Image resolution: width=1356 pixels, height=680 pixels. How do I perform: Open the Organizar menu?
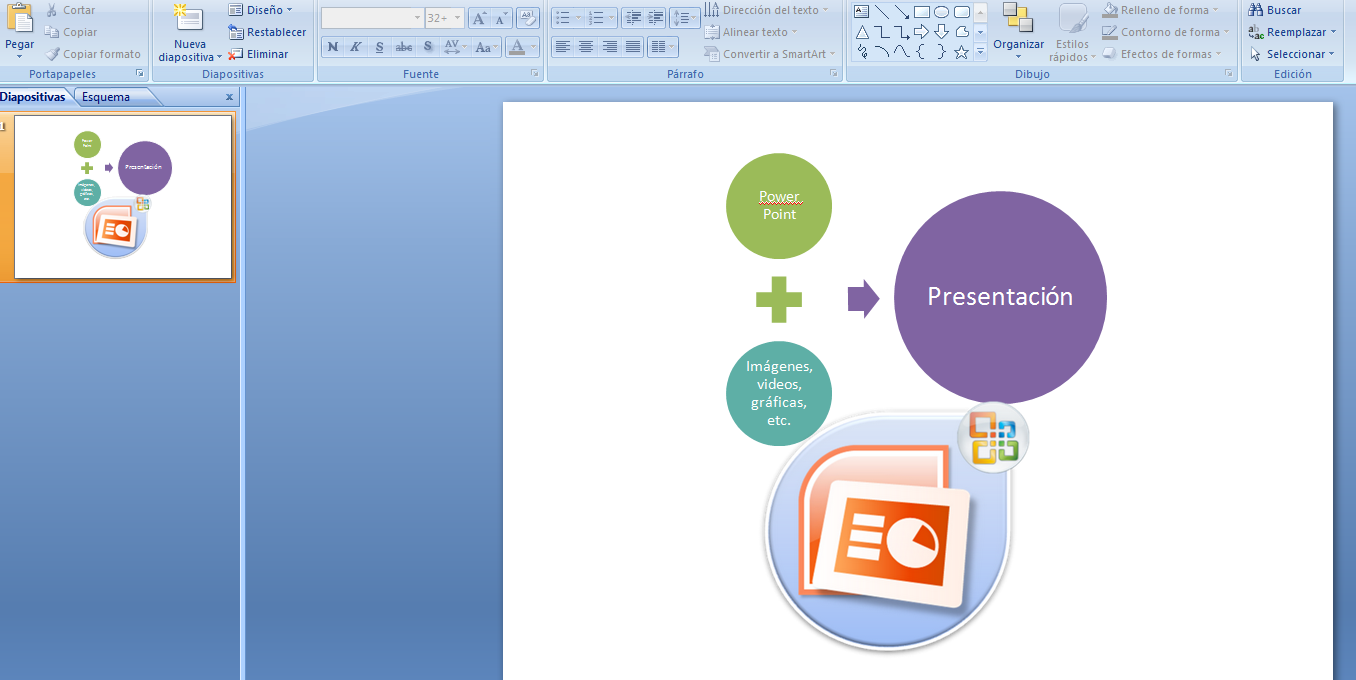[x=1018, y=32]
